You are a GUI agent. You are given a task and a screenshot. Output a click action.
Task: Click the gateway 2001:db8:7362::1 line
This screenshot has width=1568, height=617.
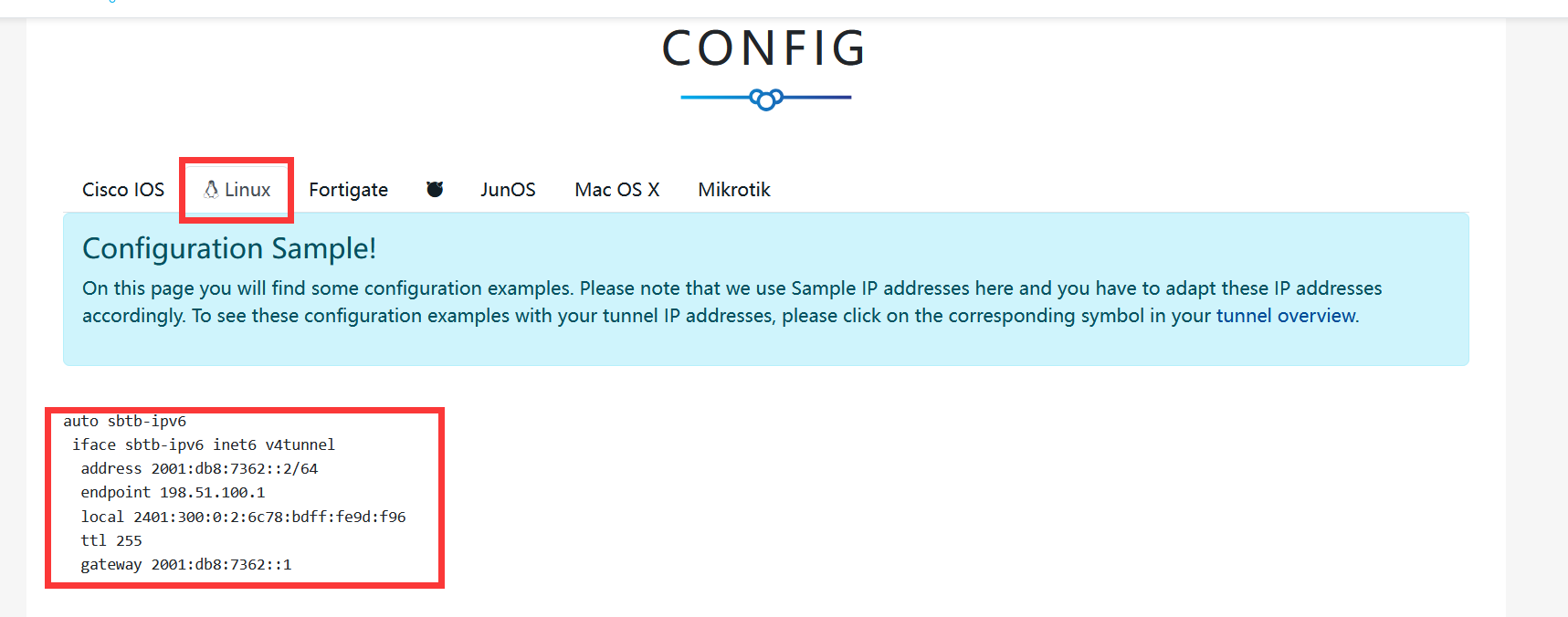(186, 564)
